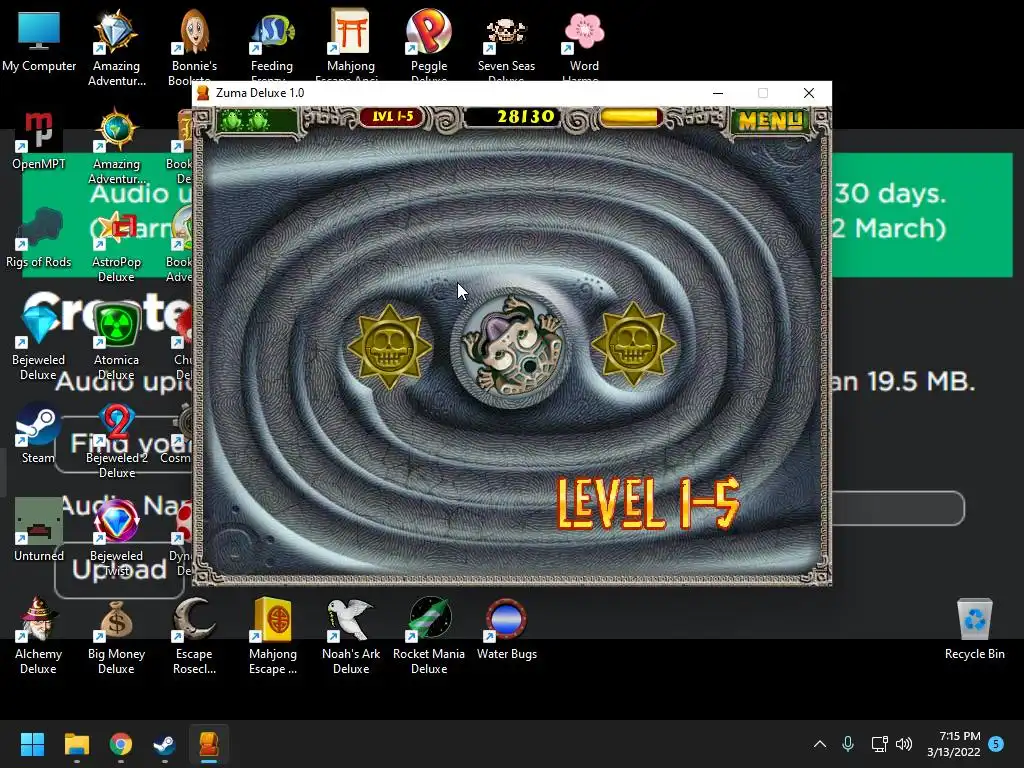
Task: Select Zuma Deluxe taskbar button
Action: click(208, 744)
